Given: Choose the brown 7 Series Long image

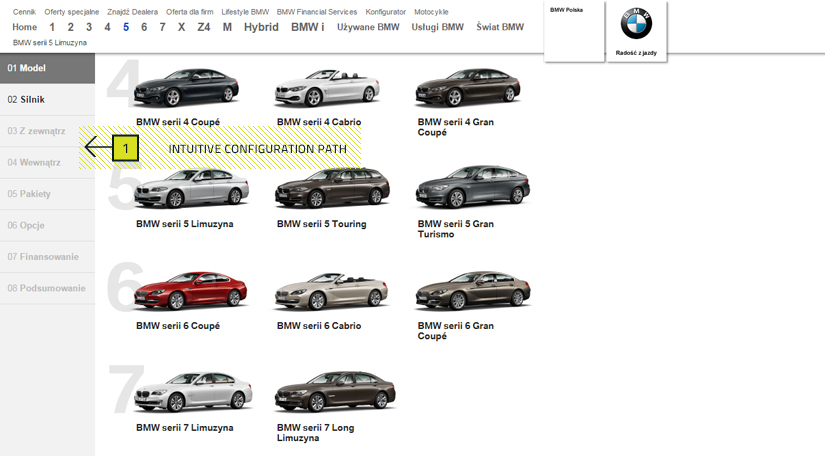Looking at the screenshot, I should pyautogui.click(x=335, y=391).
